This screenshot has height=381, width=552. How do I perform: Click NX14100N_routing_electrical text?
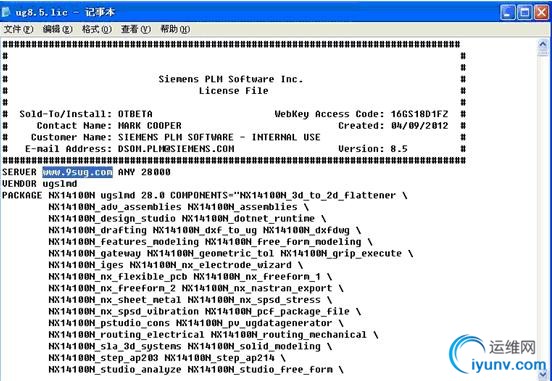tap(126, 335)
